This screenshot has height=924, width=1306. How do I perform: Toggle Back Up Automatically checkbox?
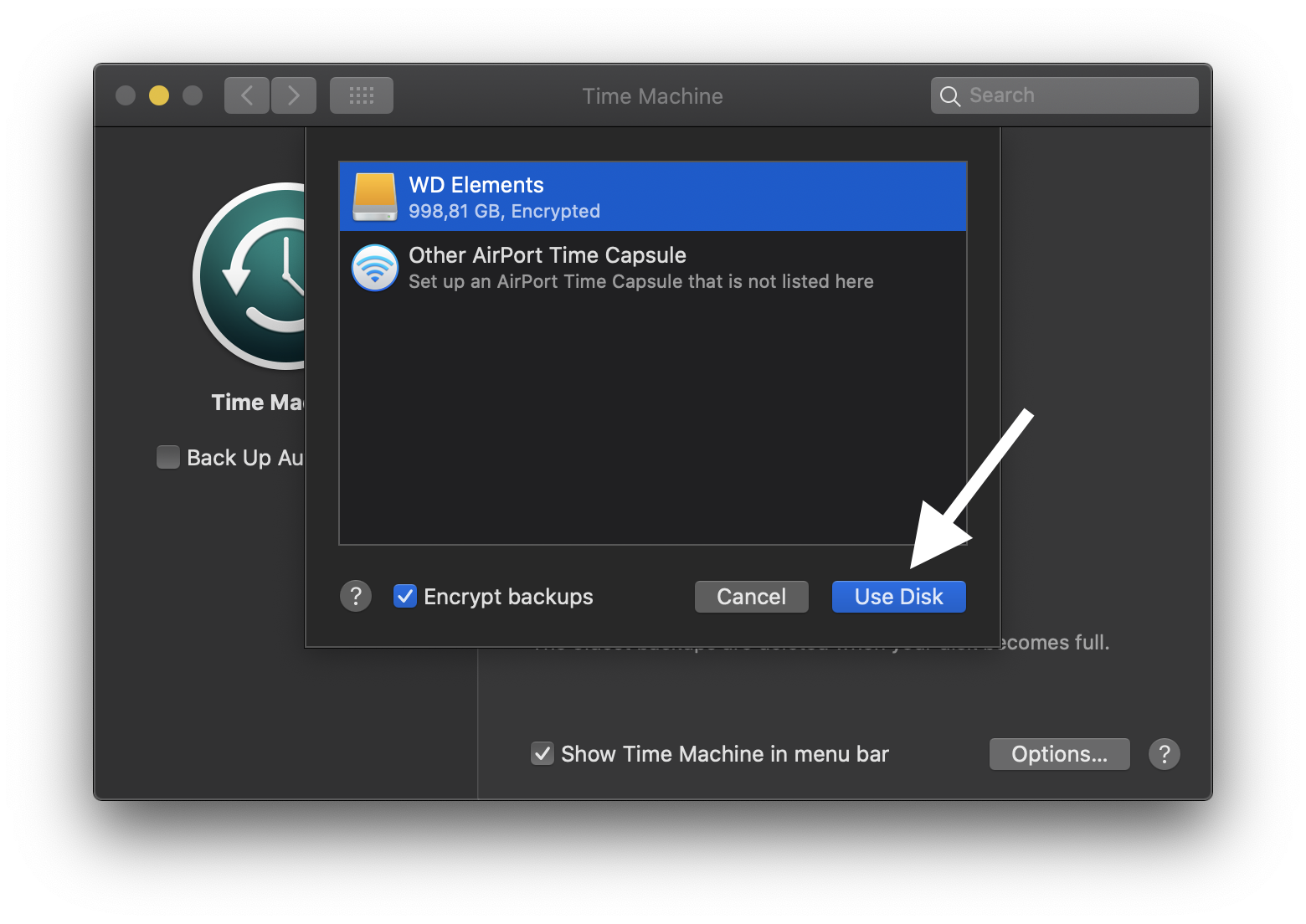tap(168, 457)
